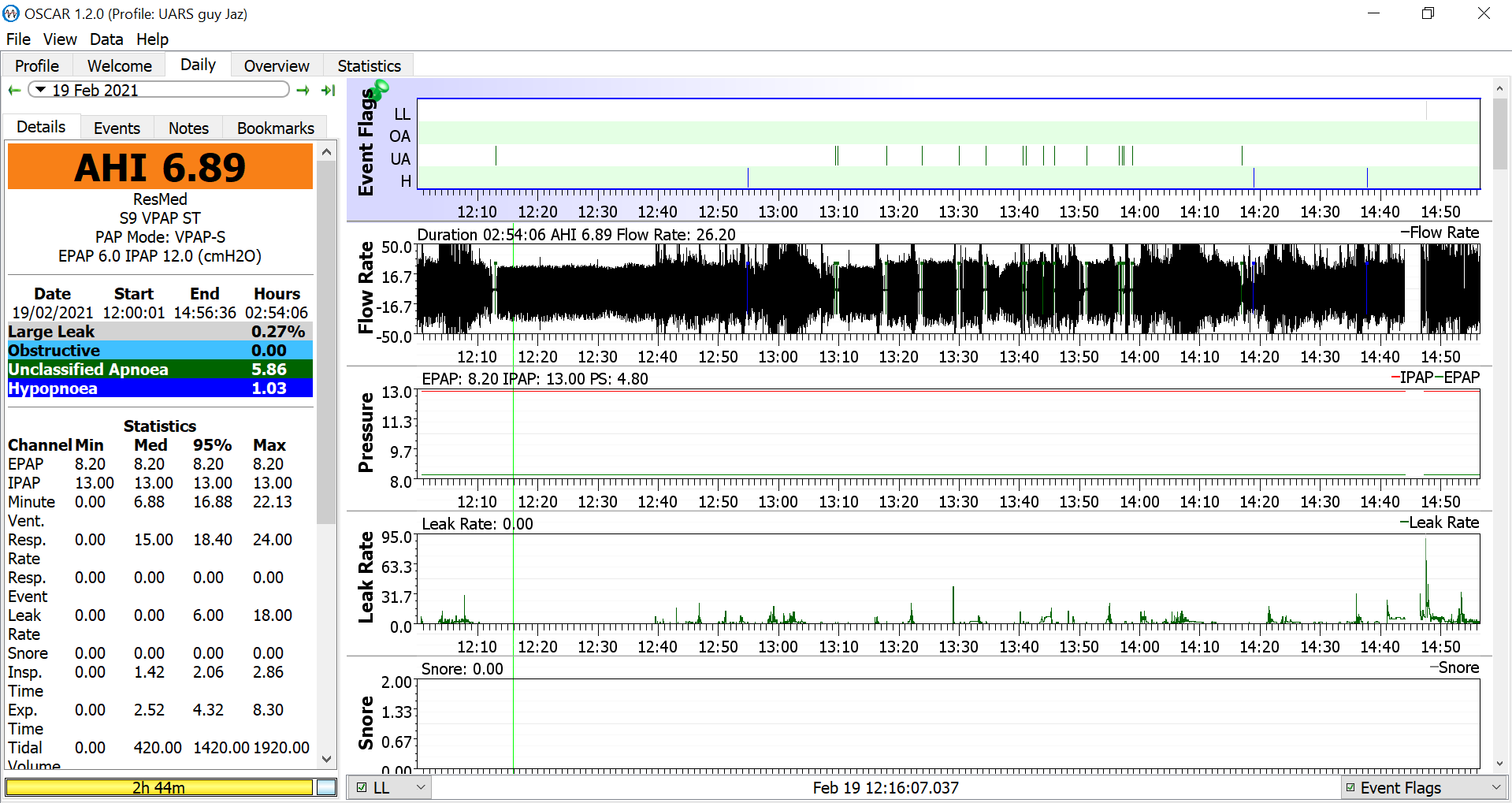Open the Notes sub-tab
1512x803 pixels.
[188, 128]
